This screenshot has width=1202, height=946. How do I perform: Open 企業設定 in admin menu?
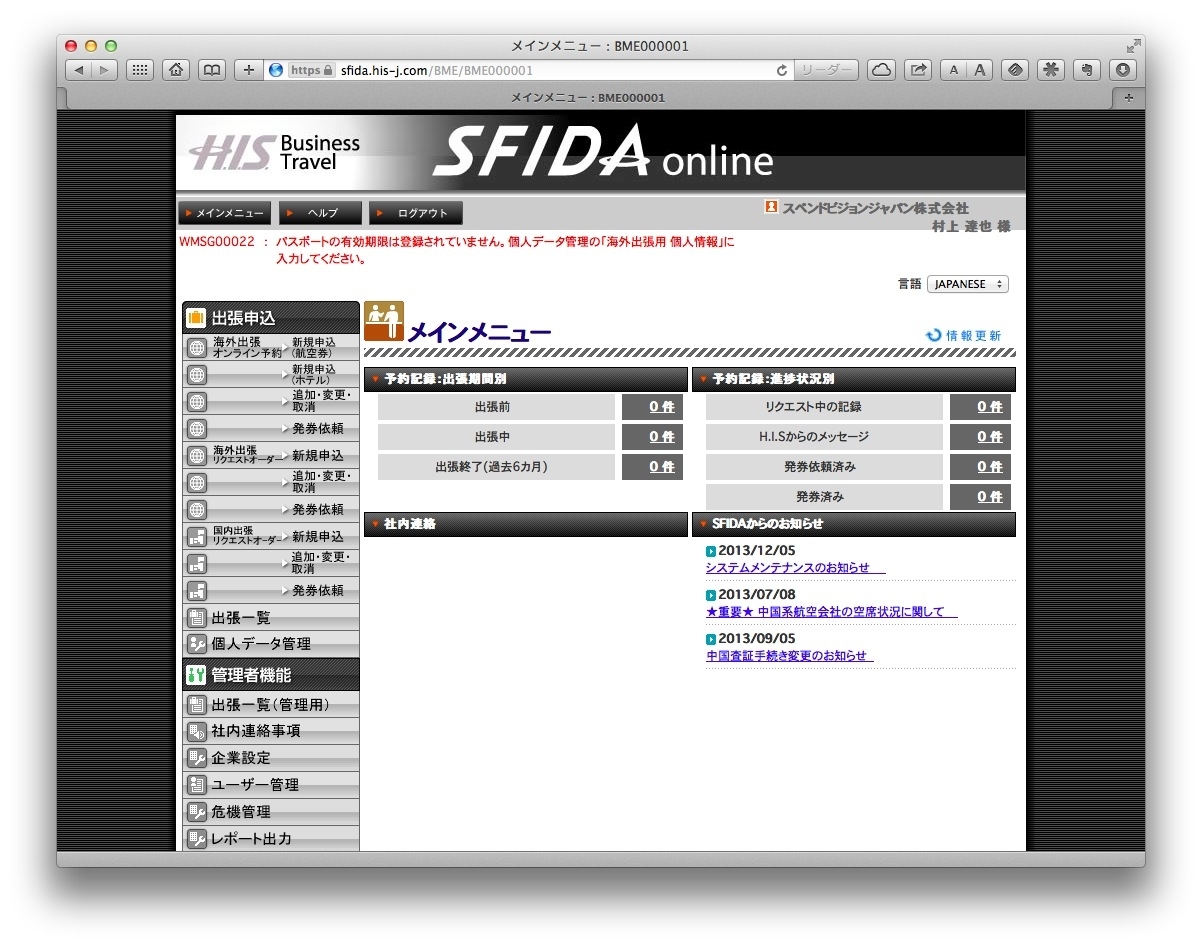271,758
